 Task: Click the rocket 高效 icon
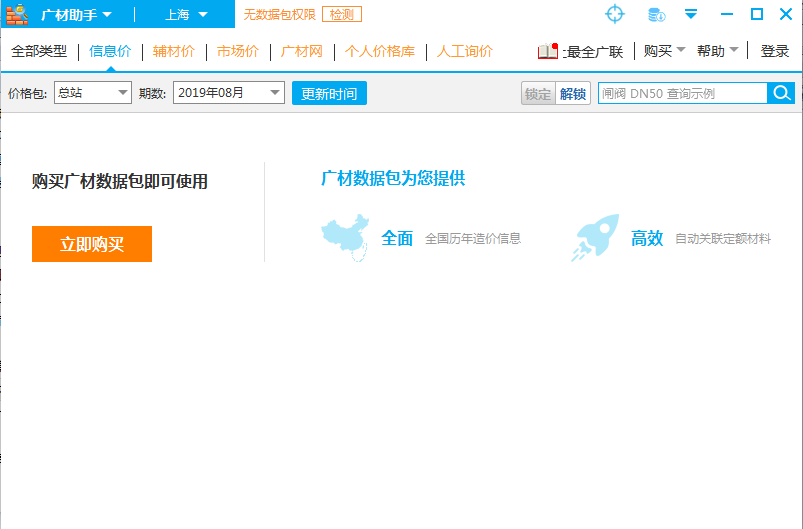pos(595,238)
